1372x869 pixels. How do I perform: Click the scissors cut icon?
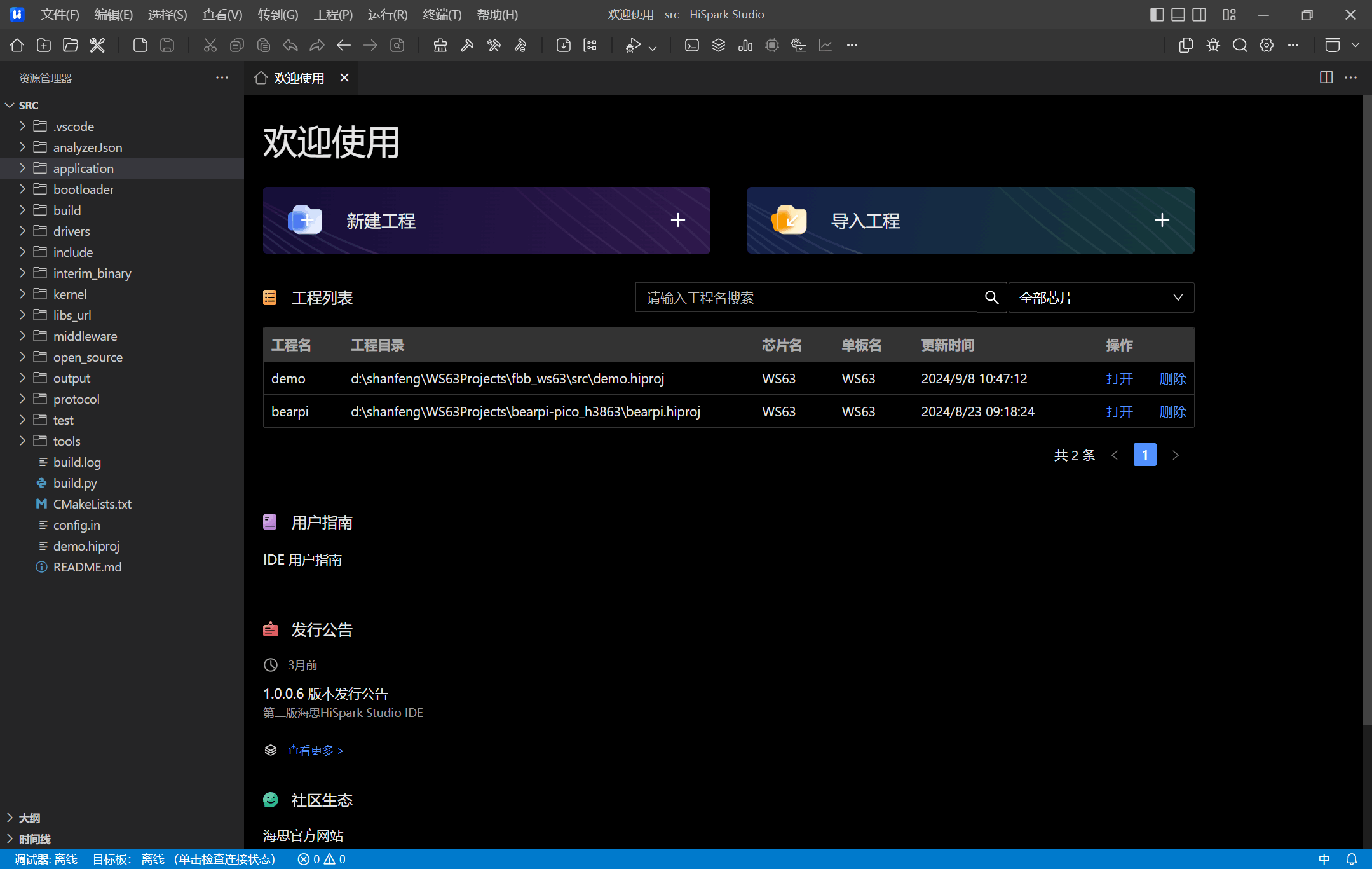coord(210,45)
